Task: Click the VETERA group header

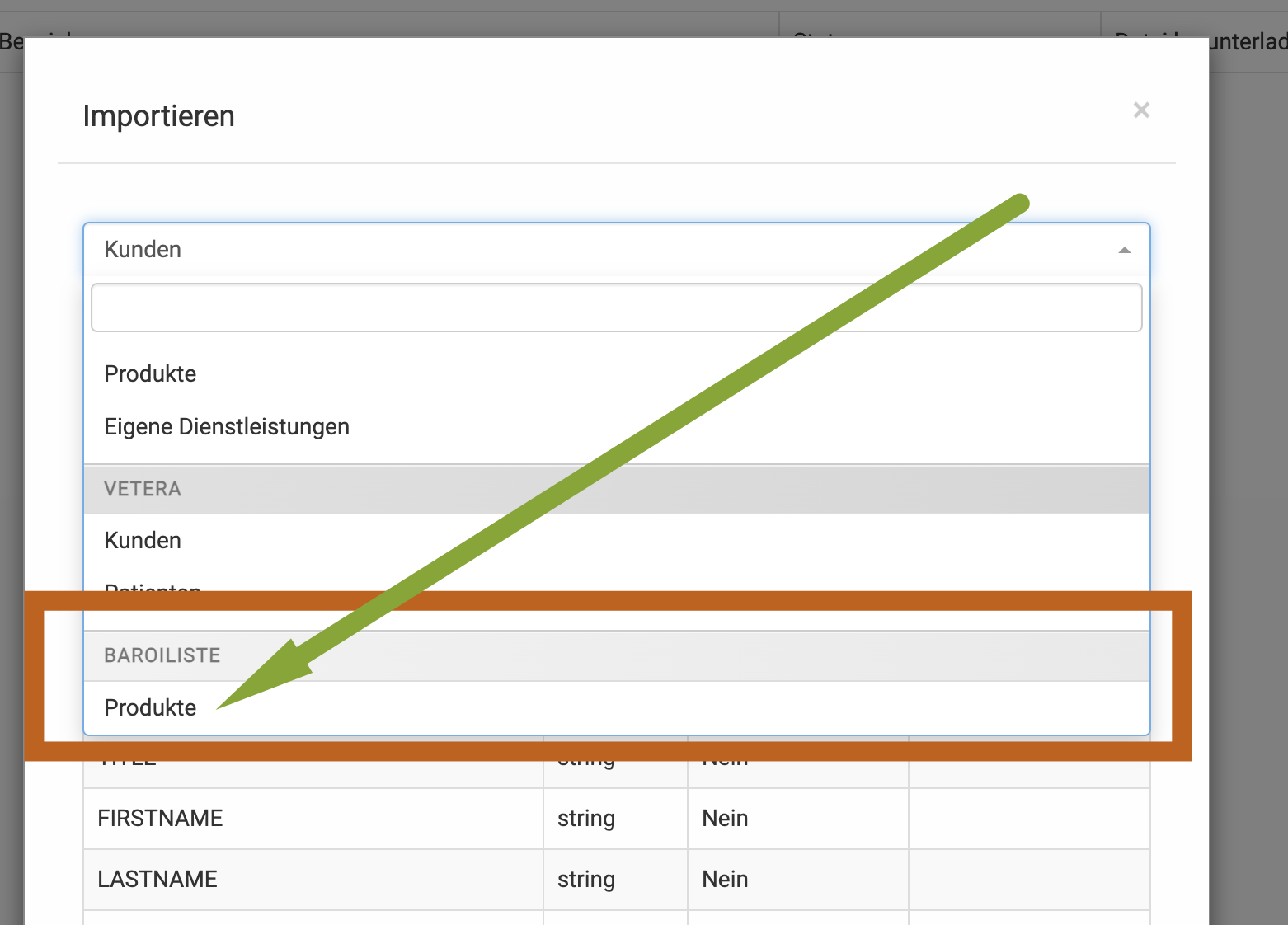Action: click(x=142, y=489)
